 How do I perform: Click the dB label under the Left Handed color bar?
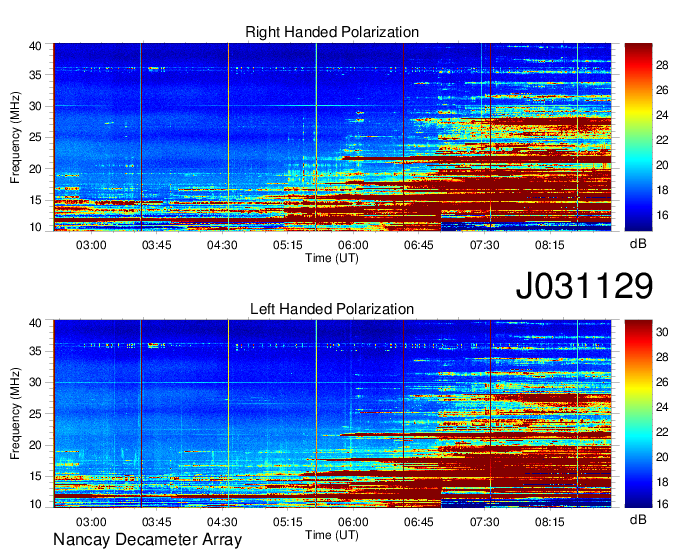[638, 519]
